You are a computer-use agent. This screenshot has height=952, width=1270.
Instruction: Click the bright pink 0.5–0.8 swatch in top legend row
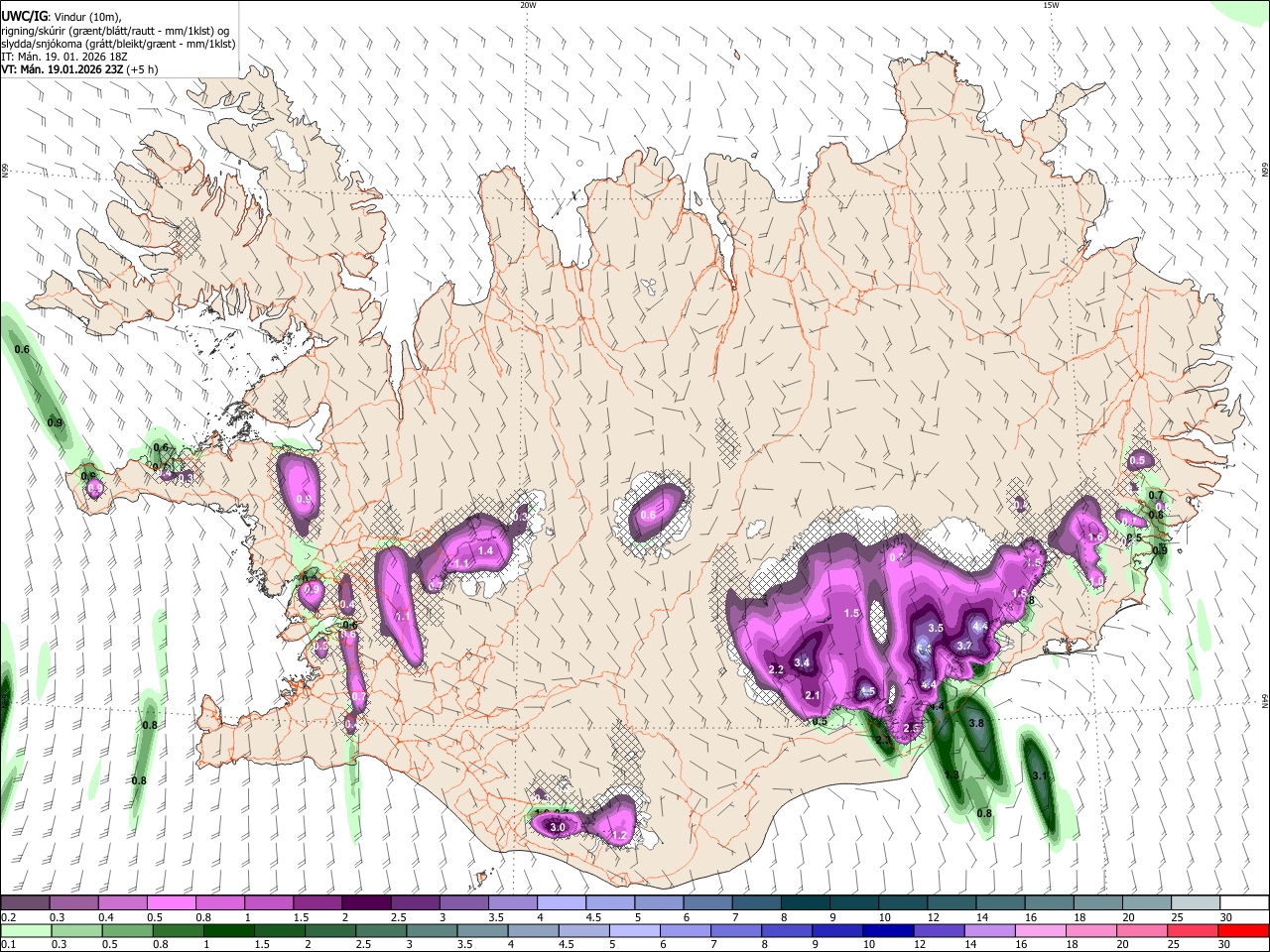coord(171,903)
